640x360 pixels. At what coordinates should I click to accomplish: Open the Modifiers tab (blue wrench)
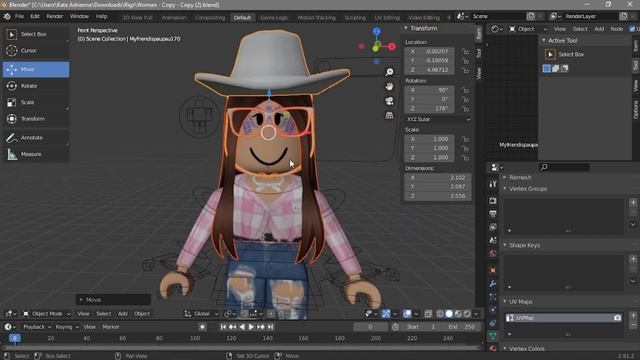[x=493, y=283]
